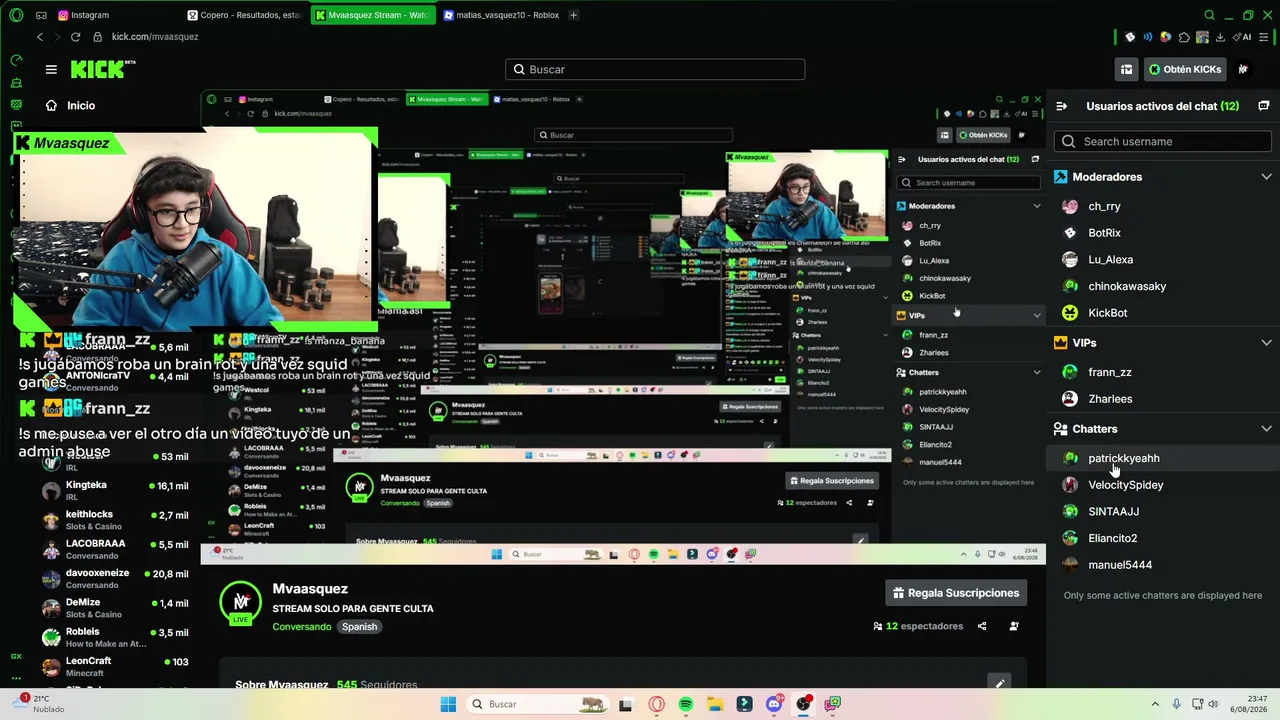The height and width of the screenshot is (720, 1280).
Task: Click the gift box icon near Obtén KICKs
Action: 1126,69
